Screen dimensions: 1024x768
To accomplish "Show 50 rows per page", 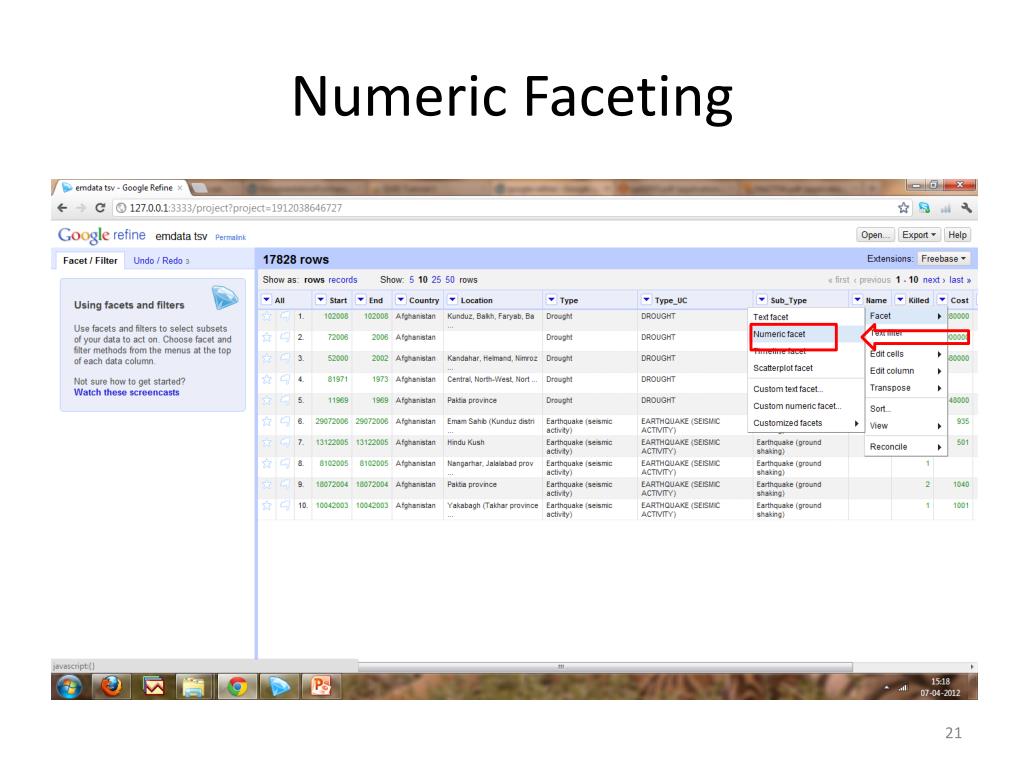I will (450, 280).
